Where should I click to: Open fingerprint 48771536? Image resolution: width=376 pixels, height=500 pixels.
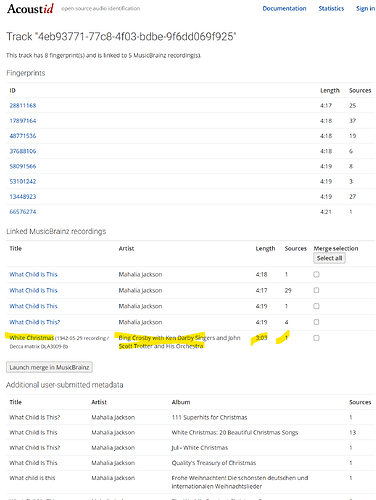23,136
